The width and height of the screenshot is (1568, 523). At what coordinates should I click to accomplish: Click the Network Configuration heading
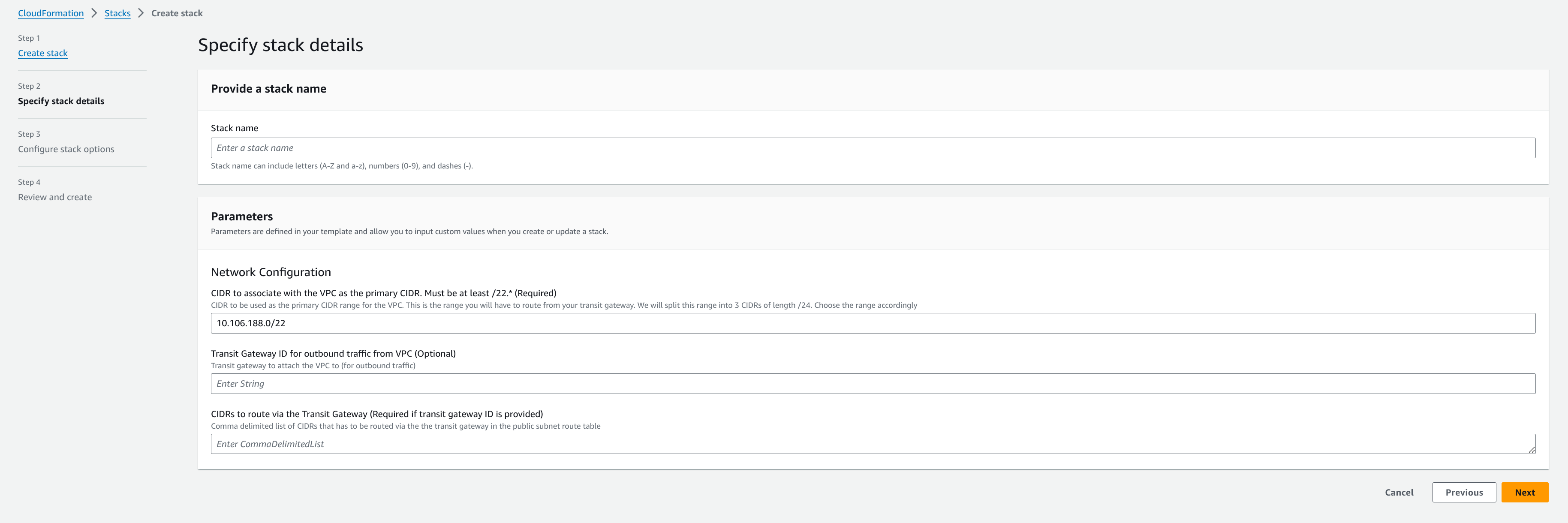(271, 272)
